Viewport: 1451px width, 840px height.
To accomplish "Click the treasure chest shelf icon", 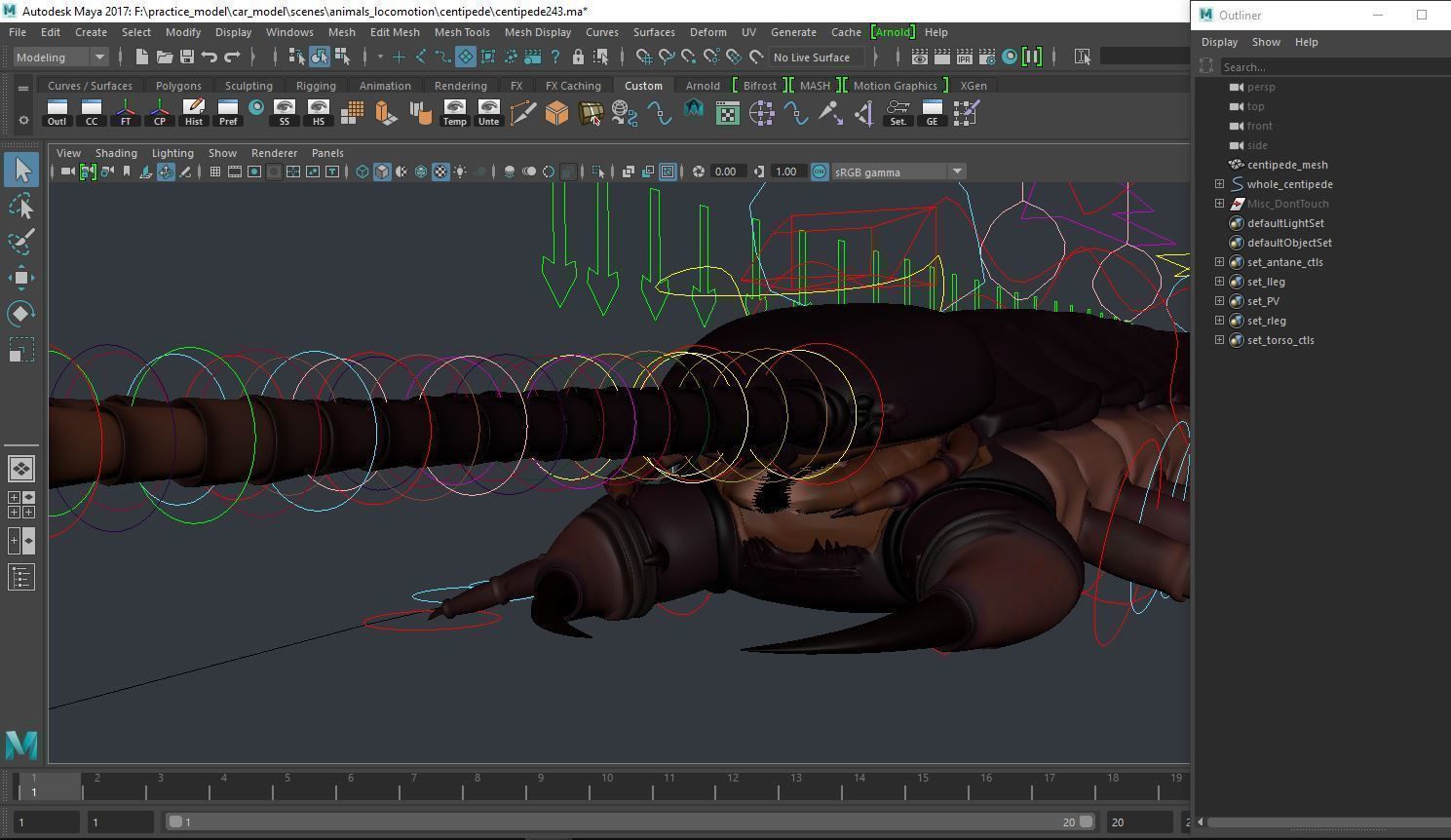I will (x=592, y=114).
